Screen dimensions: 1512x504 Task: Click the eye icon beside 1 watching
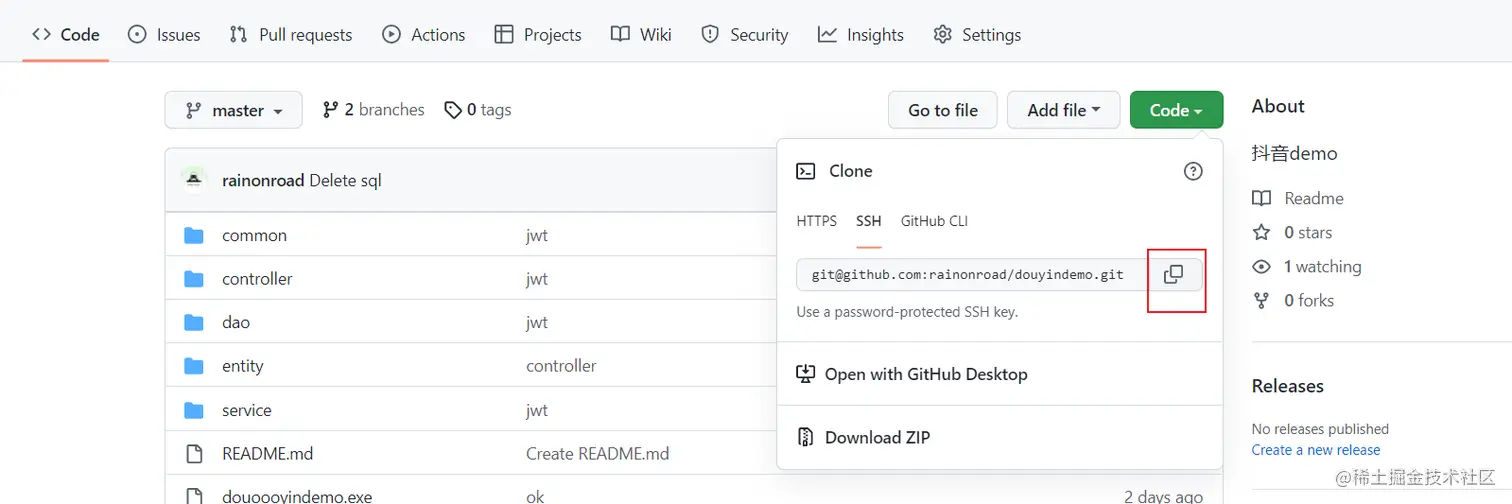(x=1262, y=267)
